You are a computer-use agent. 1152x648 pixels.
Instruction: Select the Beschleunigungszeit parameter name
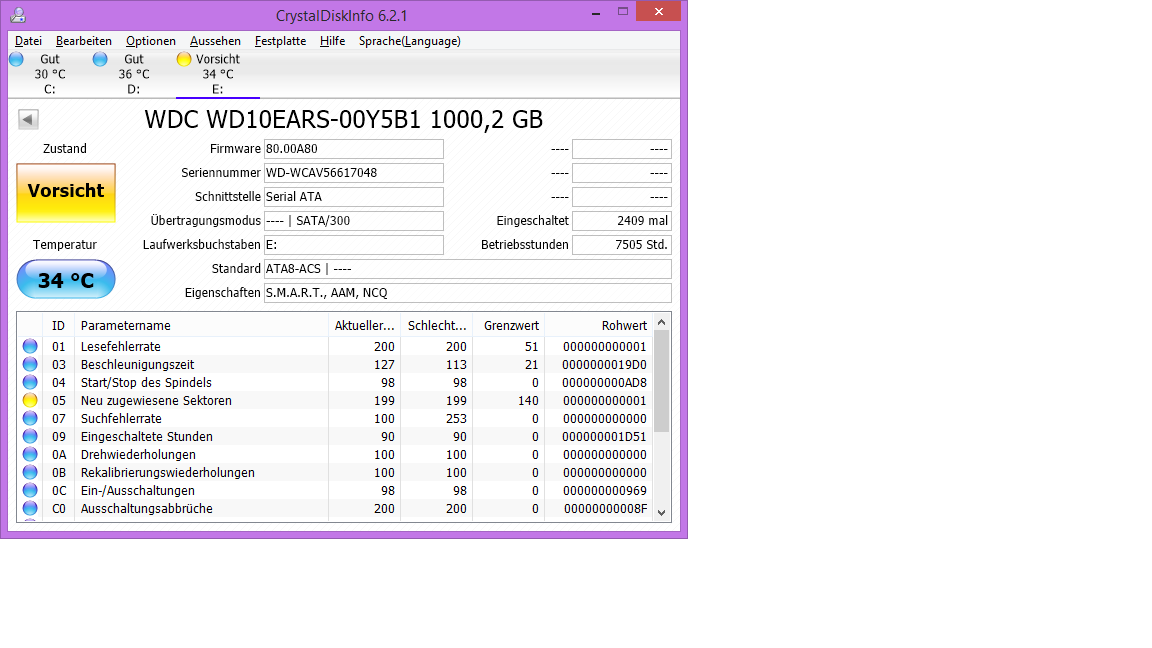tap(137, 364)
